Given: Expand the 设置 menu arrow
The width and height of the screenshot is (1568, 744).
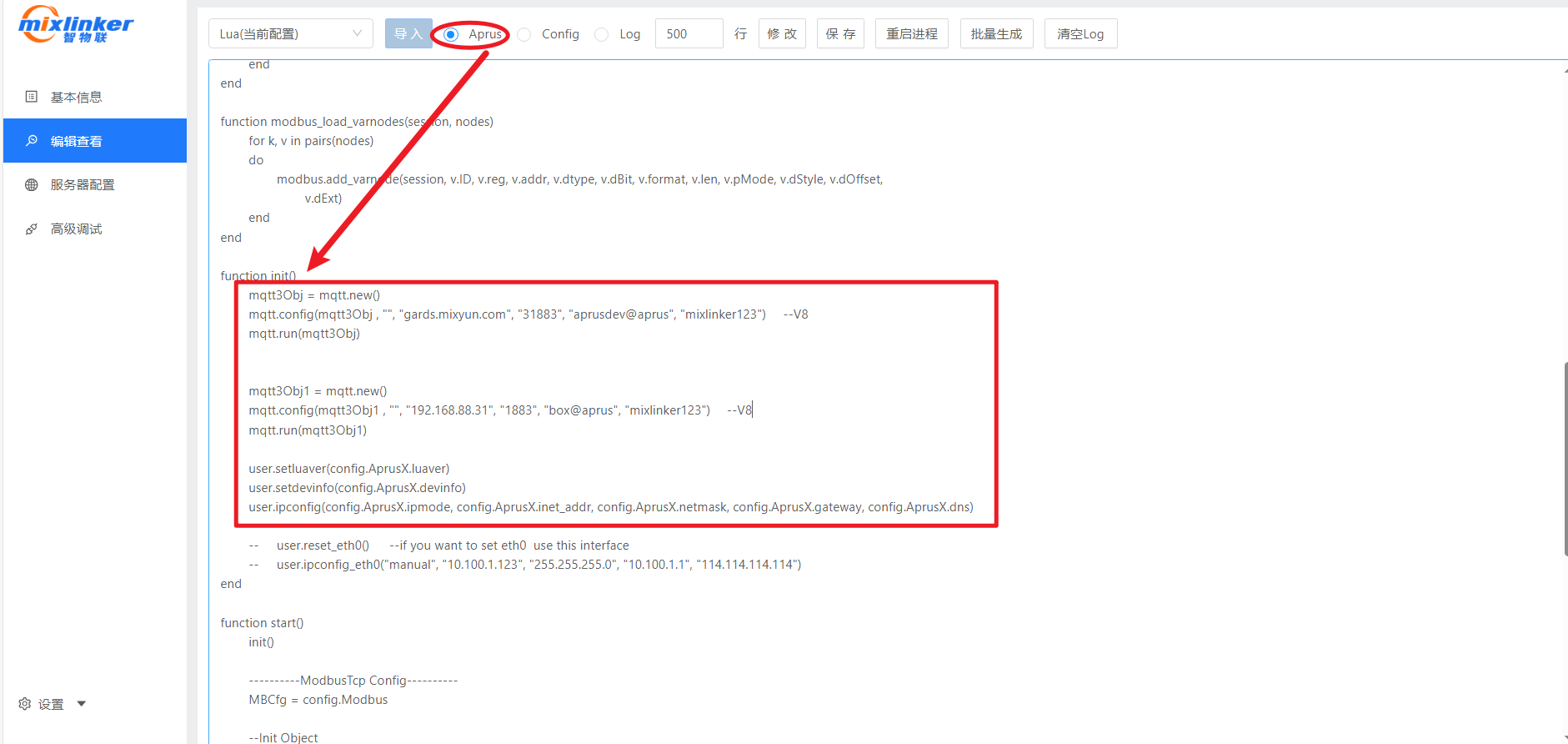Looking at the screenshot, I should coord(82,704).
